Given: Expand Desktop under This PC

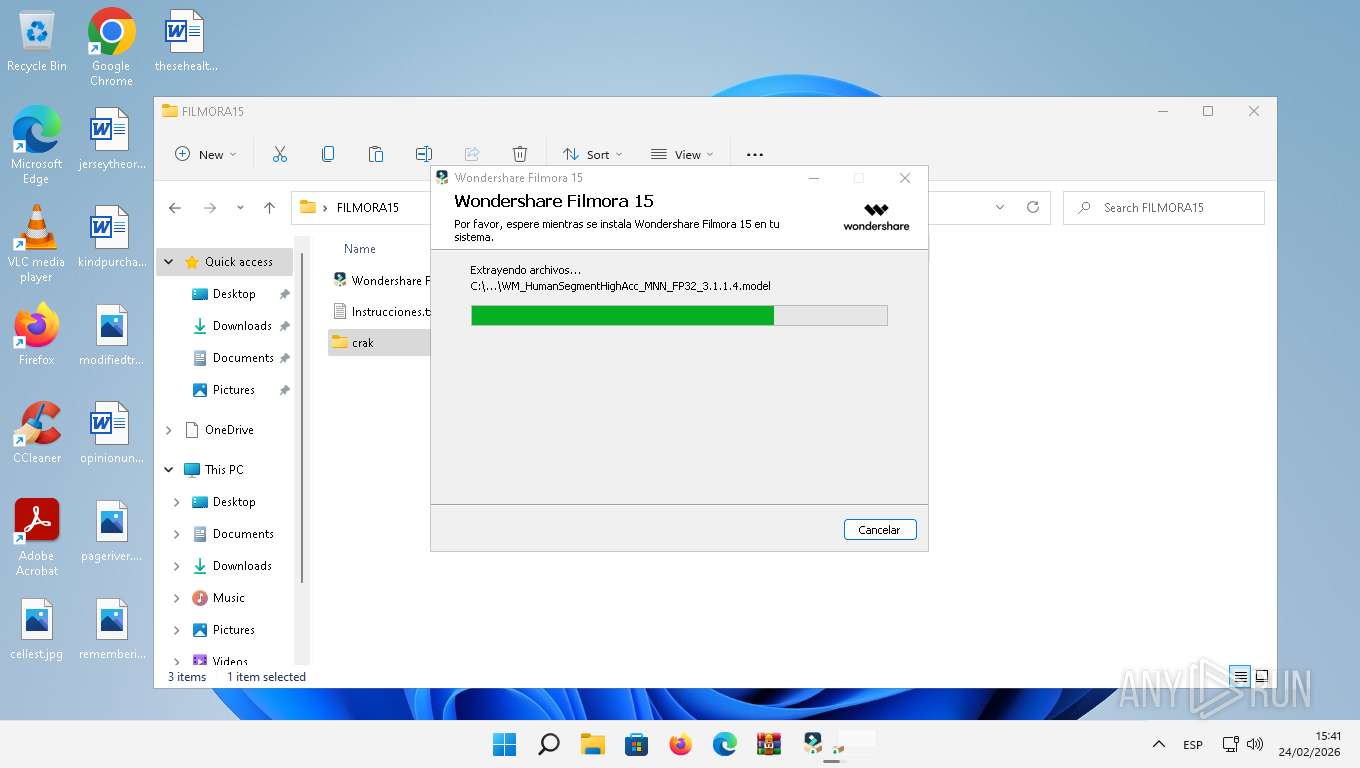Looking at the screenshot, I should pyautogui.click(x=177, y=502).
